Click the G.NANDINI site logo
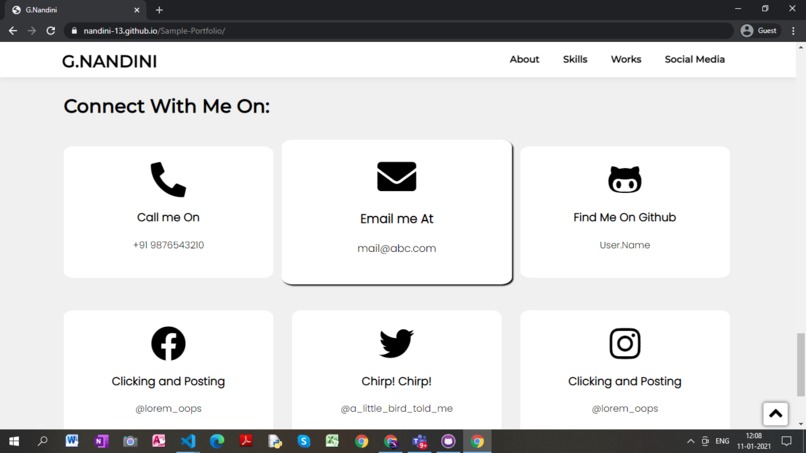The height and width of the screenshot is (453, 806). click(109, 61)
